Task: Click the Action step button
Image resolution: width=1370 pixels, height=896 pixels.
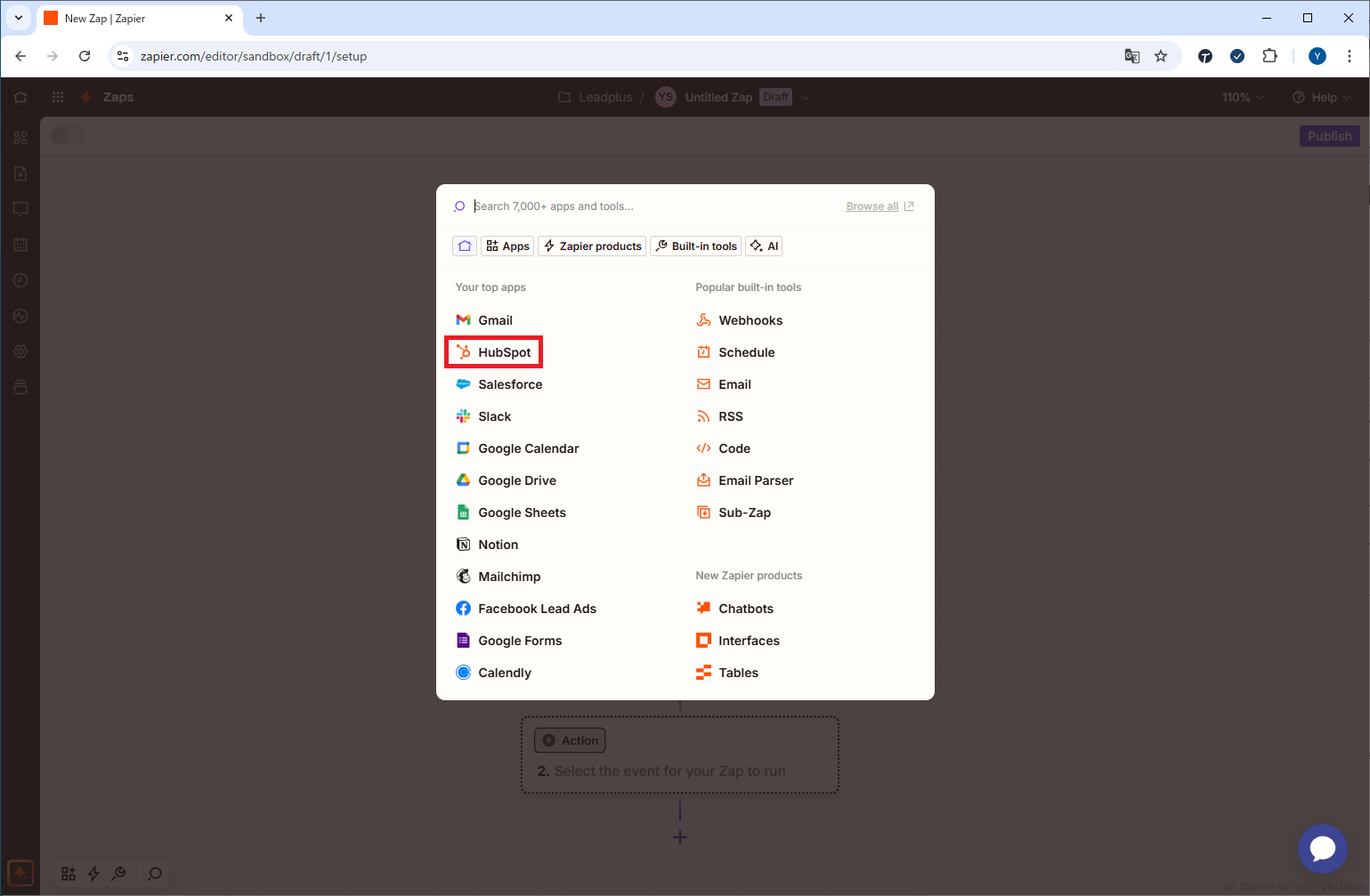Action: [570, 740]
